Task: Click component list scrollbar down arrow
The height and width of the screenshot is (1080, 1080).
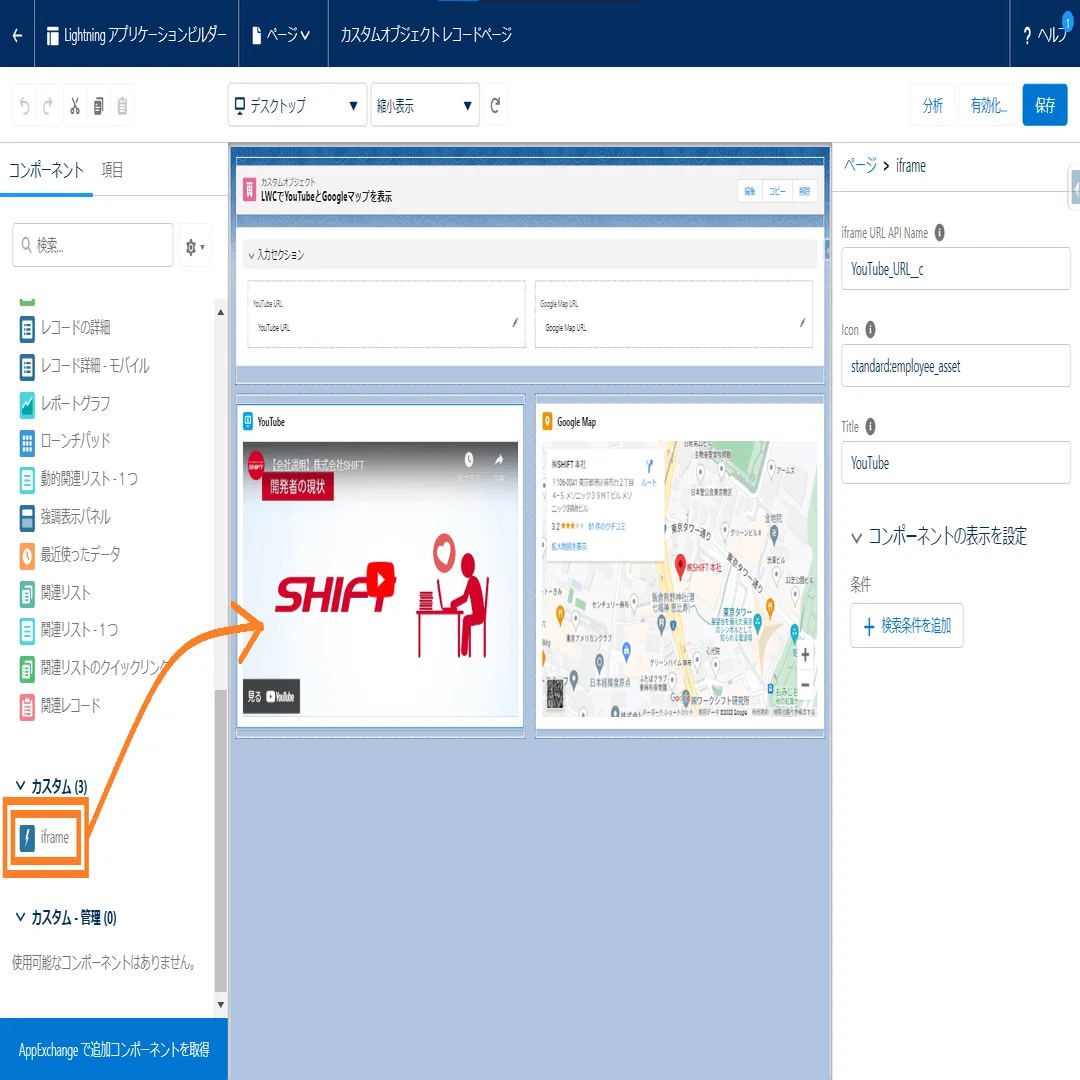Action: [x=220, y=1004]
